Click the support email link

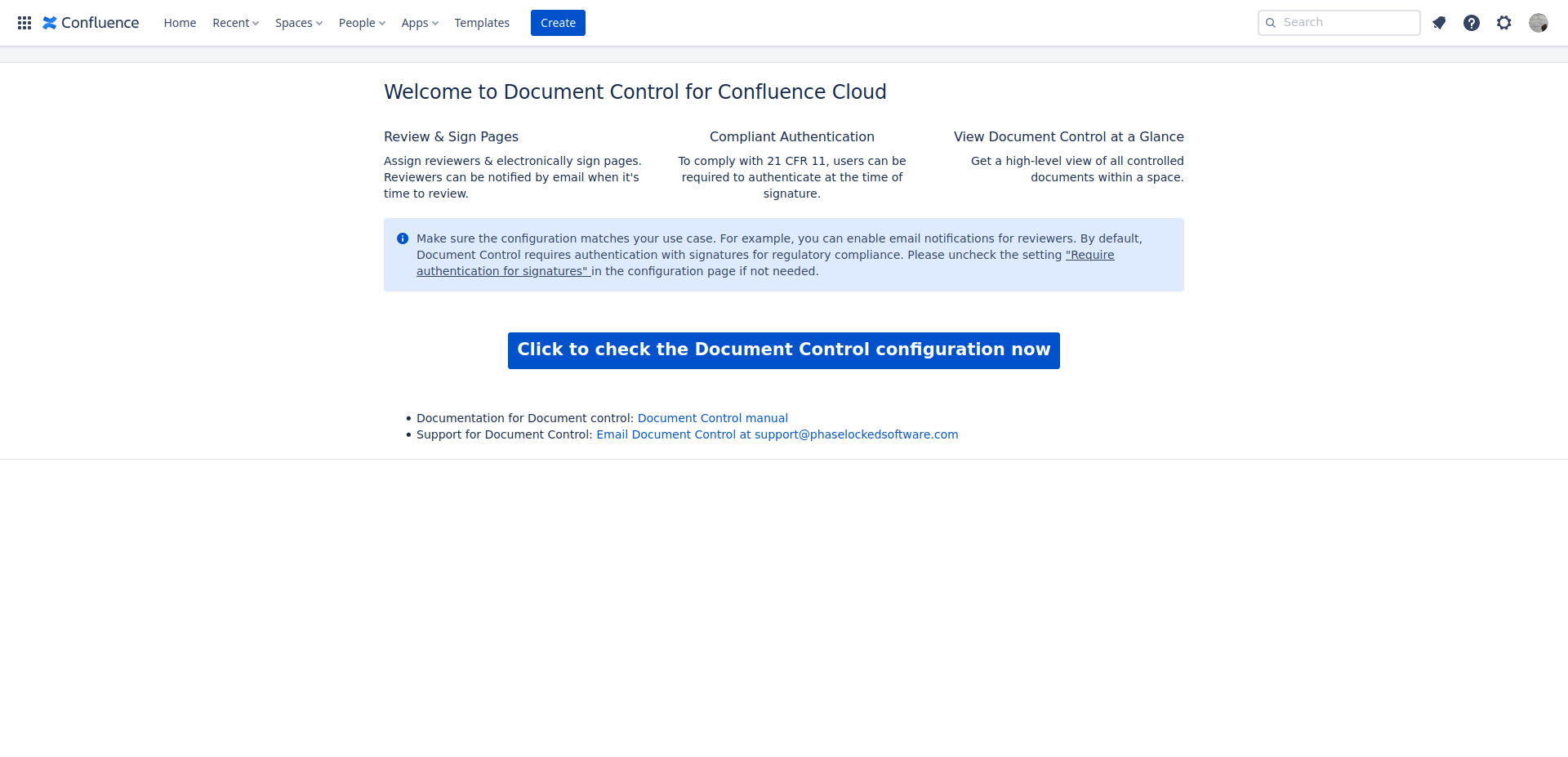pos(777,434)
